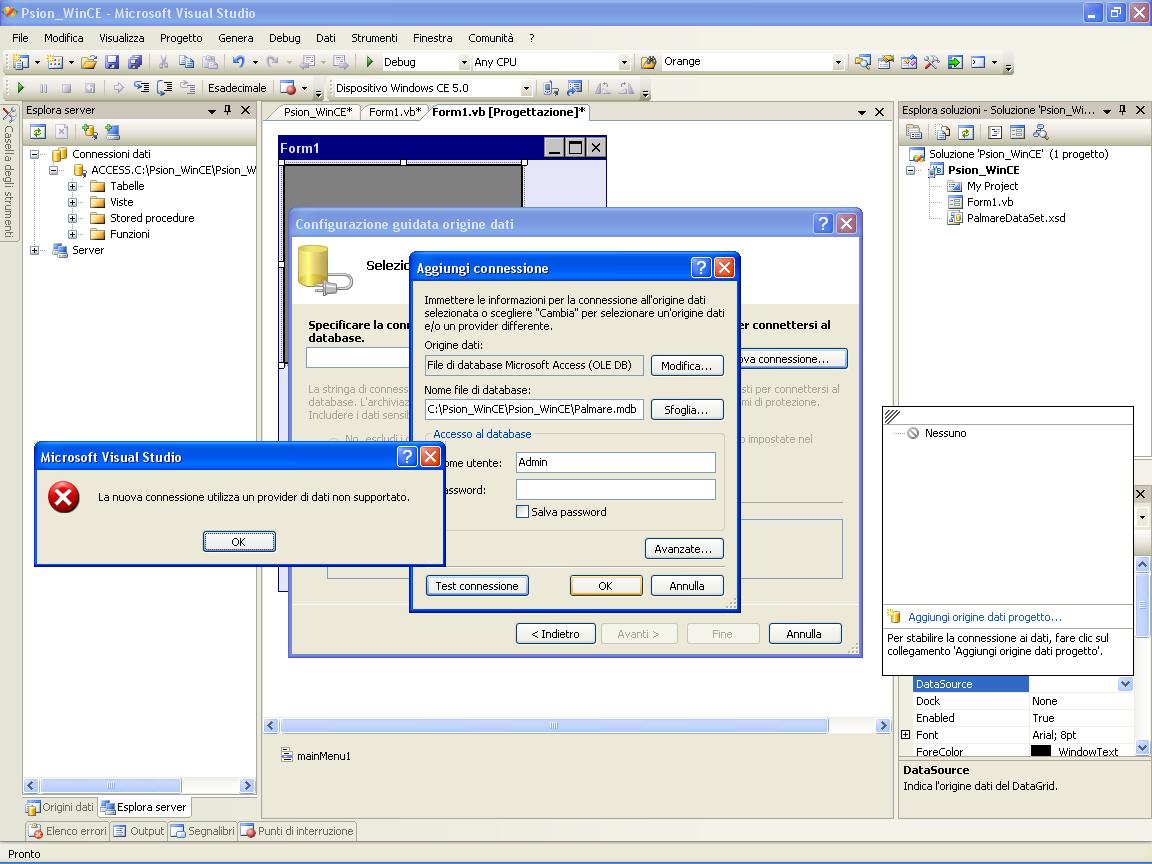
Task: Click the Save floppy disk icon
Action: (112, 62)
